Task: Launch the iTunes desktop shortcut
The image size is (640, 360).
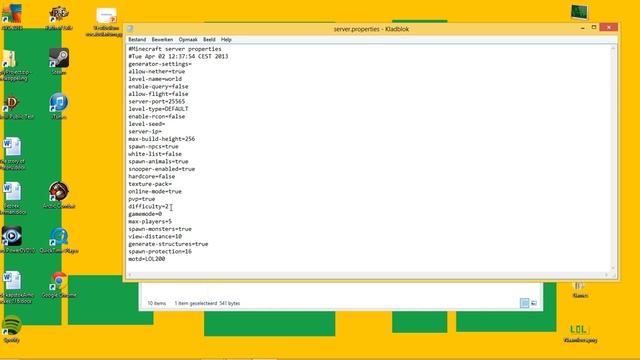Action: (x=59, y=105)
